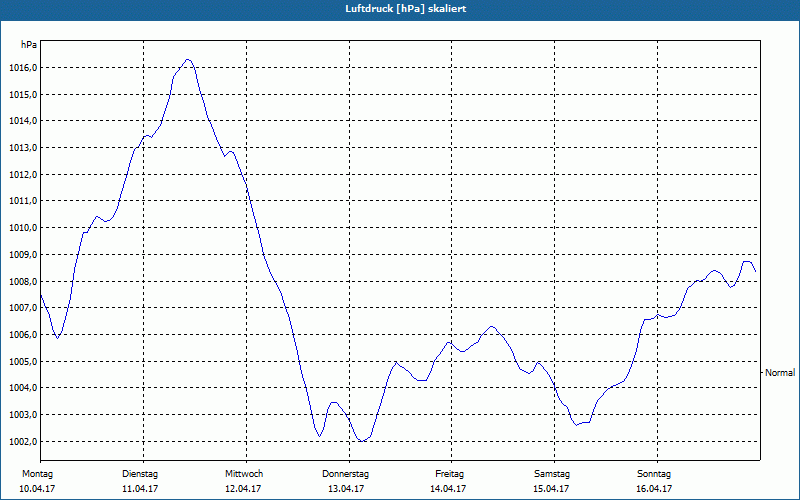
Task: Click the 'Montag' day label
Action: click(x=37, y=474)
